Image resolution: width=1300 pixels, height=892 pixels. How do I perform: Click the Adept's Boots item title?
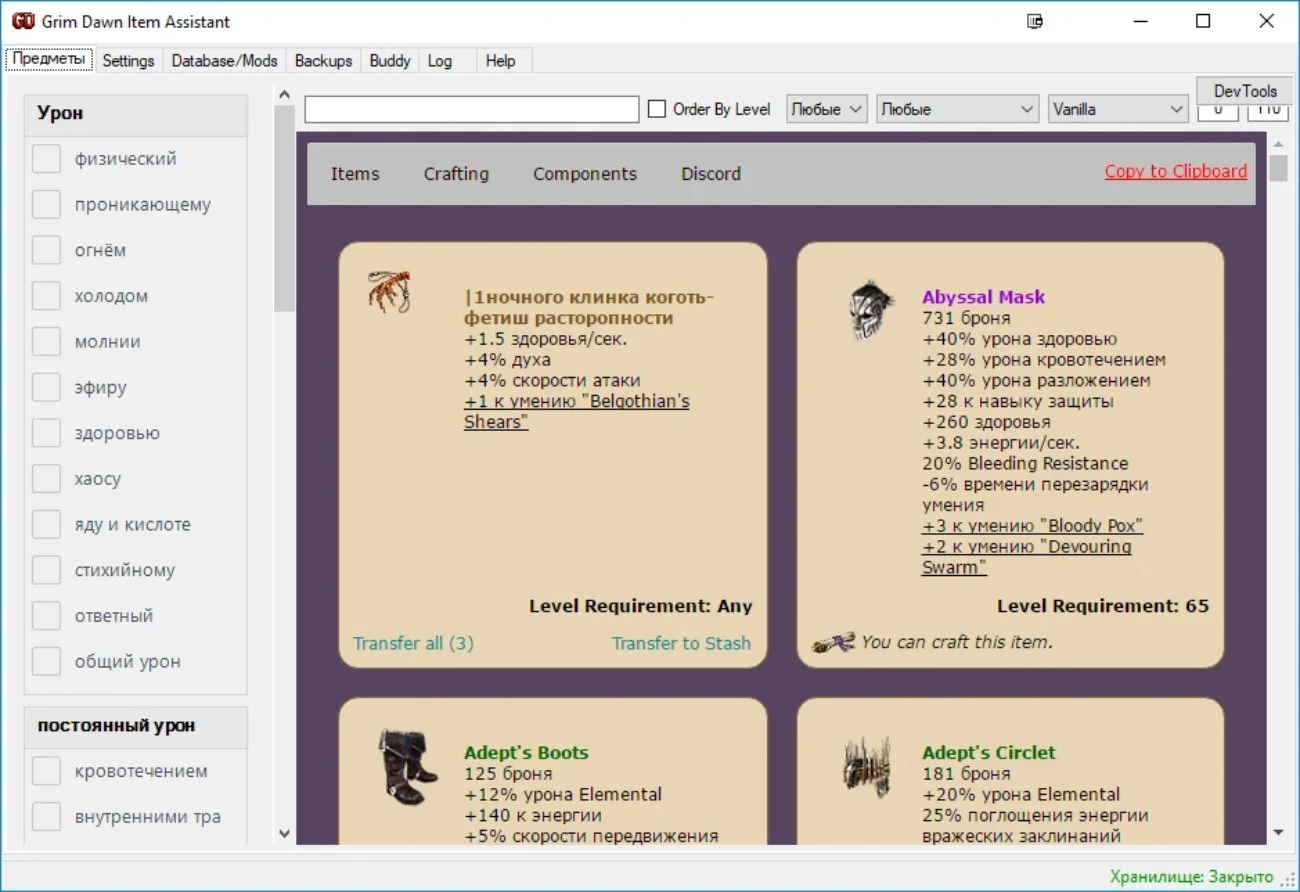tap(526, 753)
